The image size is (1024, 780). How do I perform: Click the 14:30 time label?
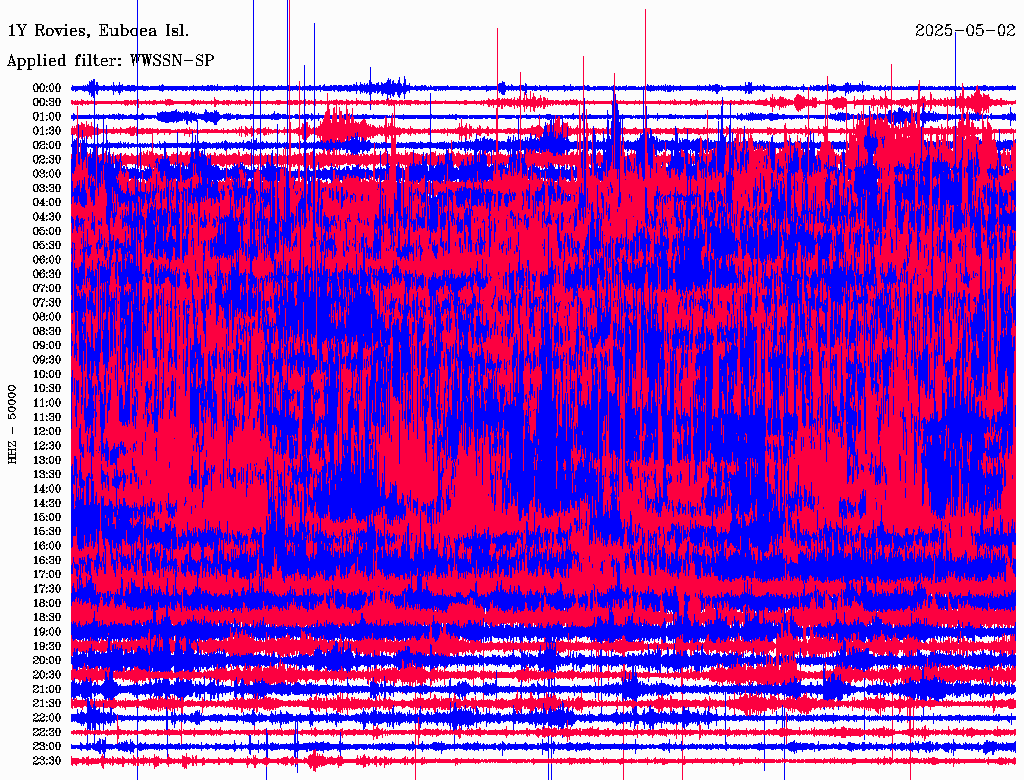[47, 503]
